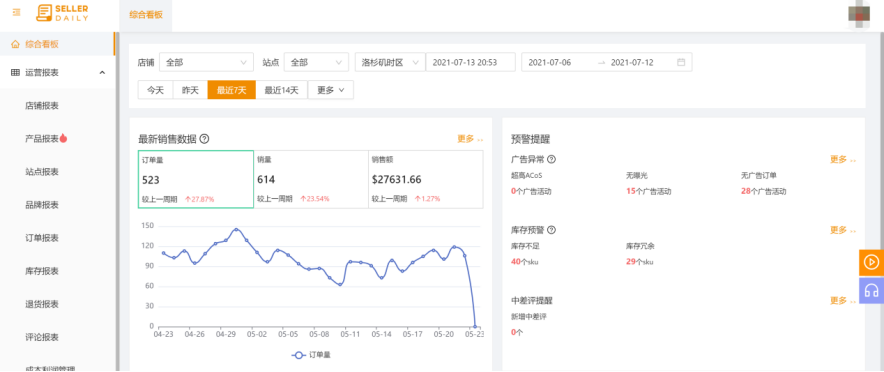
Task: Click the 2021-07-13 20:53 time field
Action: point(471,63)
